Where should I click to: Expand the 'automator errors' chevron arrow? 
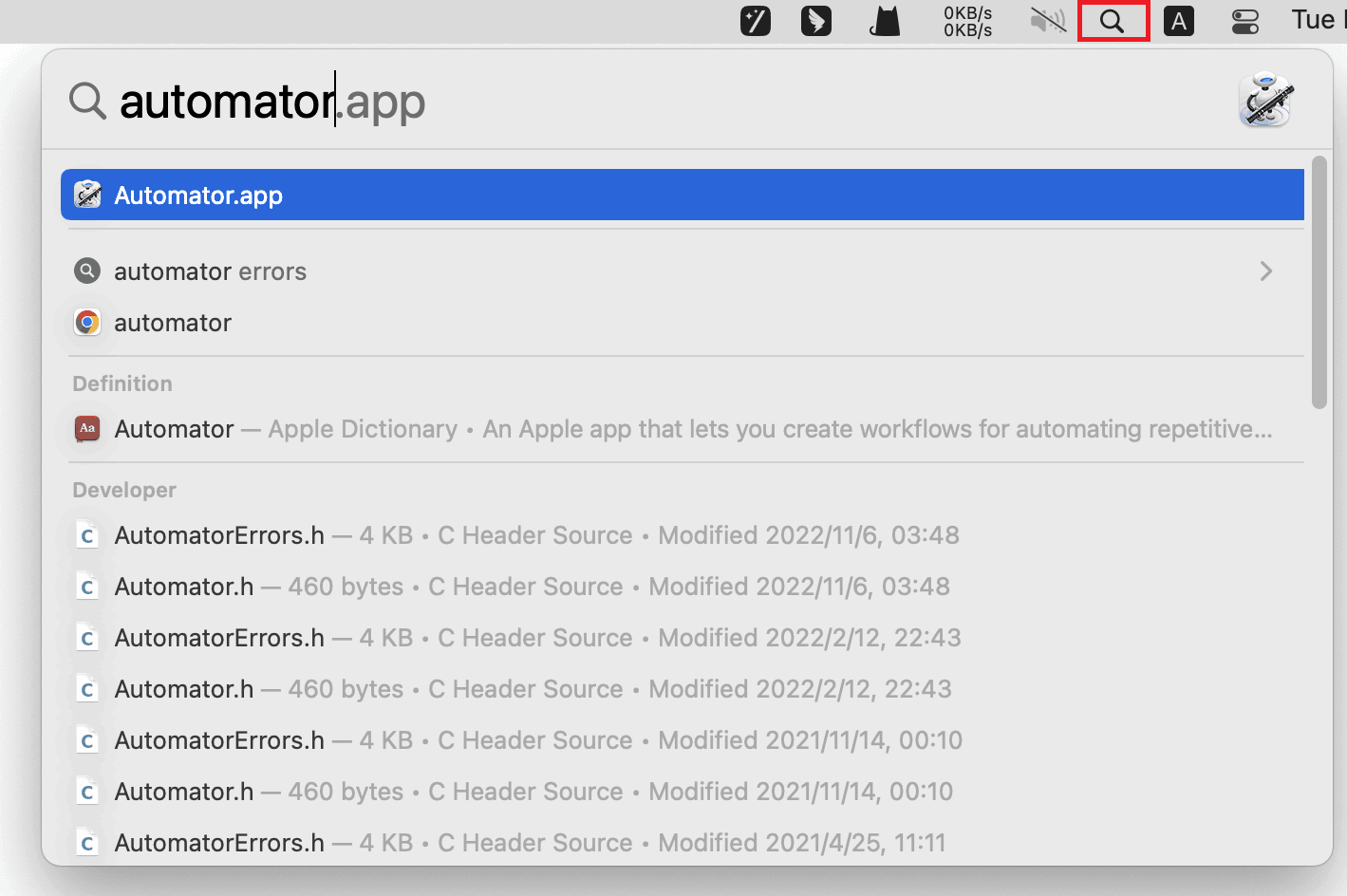[1266, 271]
